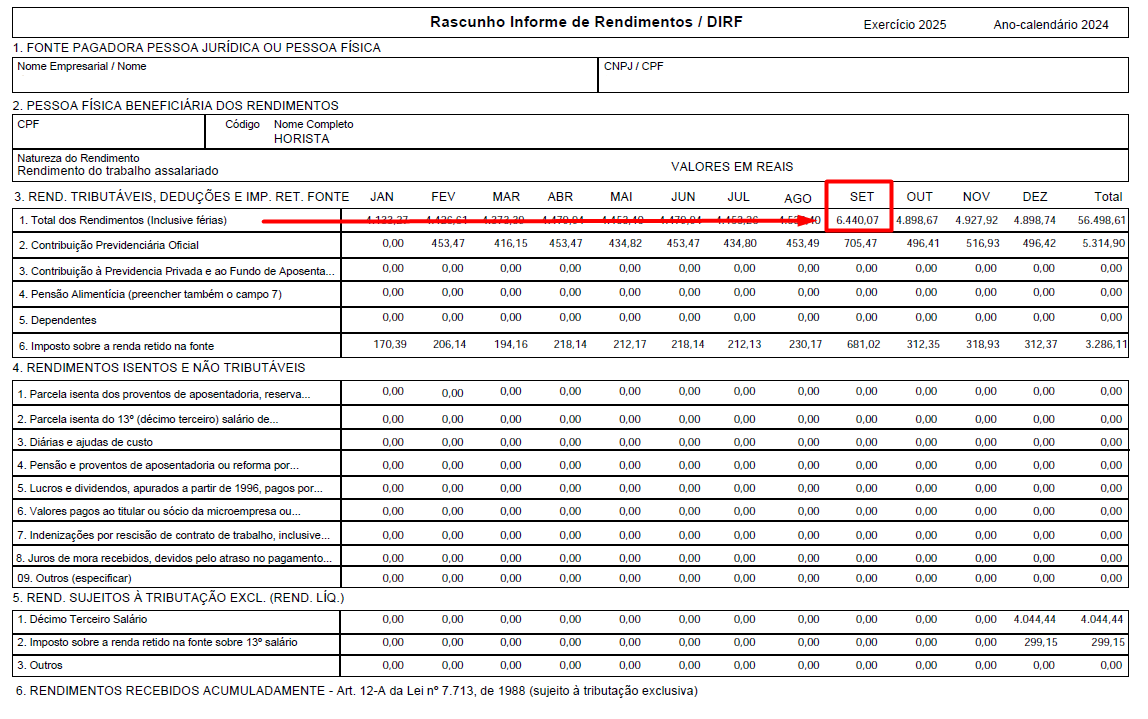Image resolution: width=1148 pixels, height=719 pixels.
Task: Click the title 'Rascunho Informe de Rendimentos / DIRF'
Action: pos(586,22)
